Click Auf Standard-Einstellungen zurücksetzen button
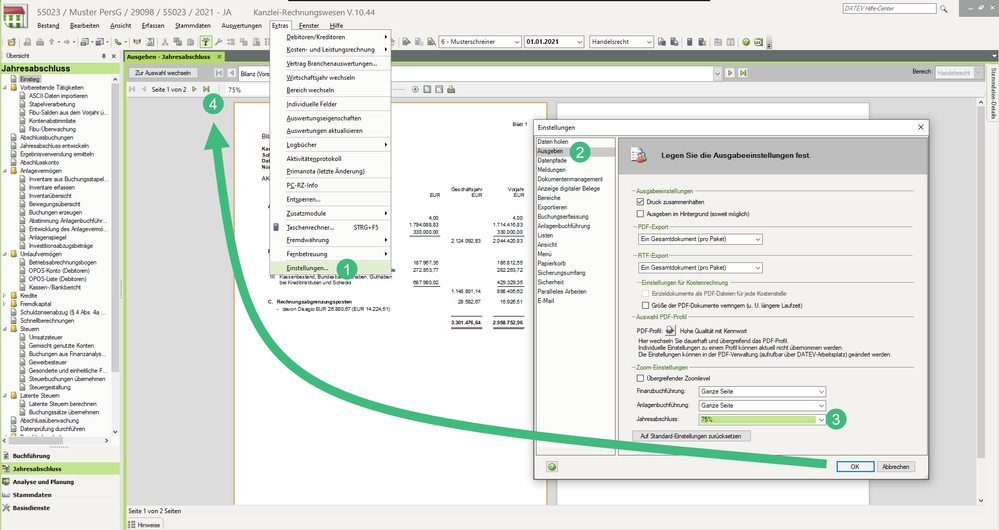This screenshot has width=999, height=530. point(691,436)
